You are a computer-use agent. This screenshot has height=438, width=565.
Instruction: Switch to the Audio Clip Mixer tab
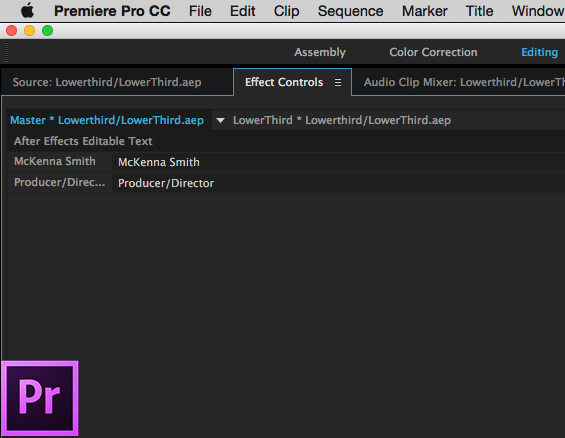[464, 82]
